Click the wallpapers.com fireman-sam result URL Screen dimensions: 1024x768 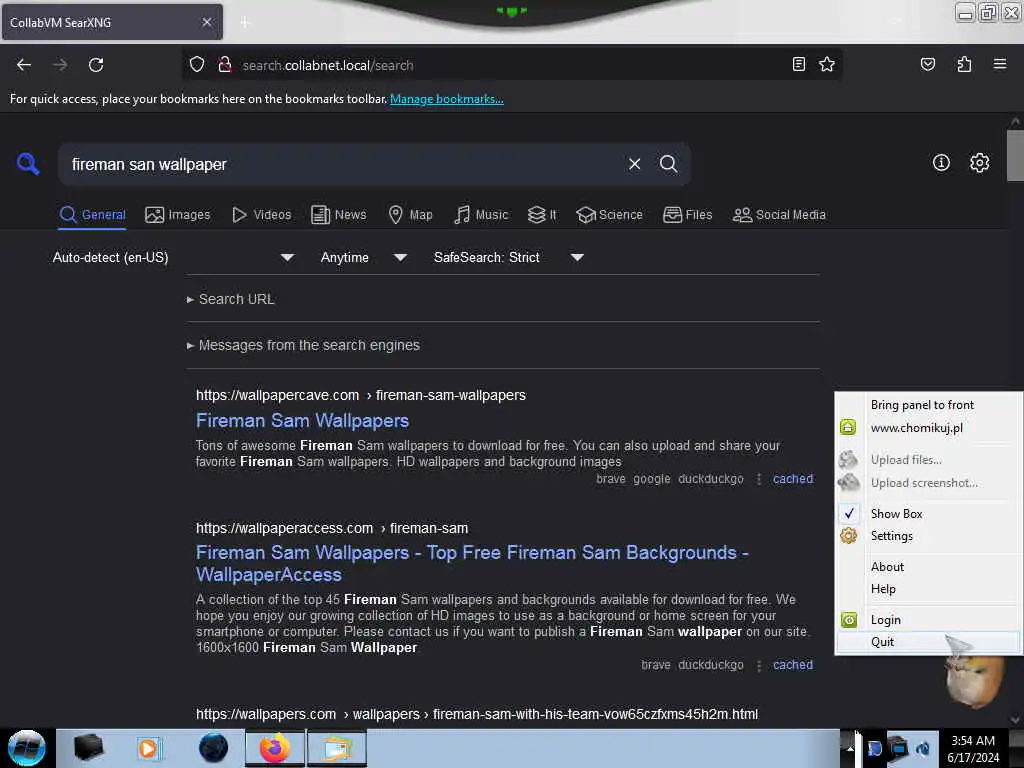coord(477,714)
